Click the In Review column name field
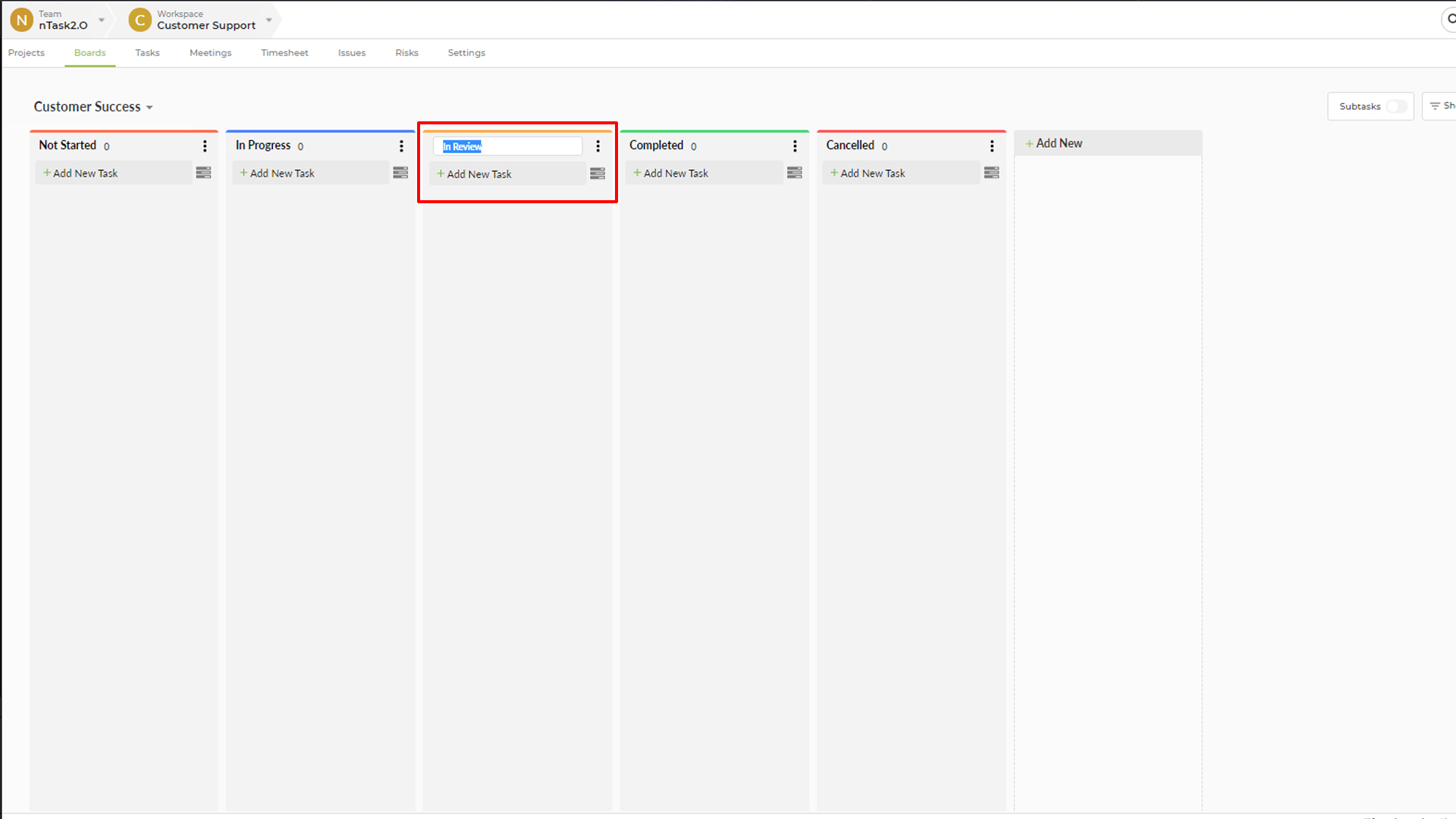 [x=508, y=146]
